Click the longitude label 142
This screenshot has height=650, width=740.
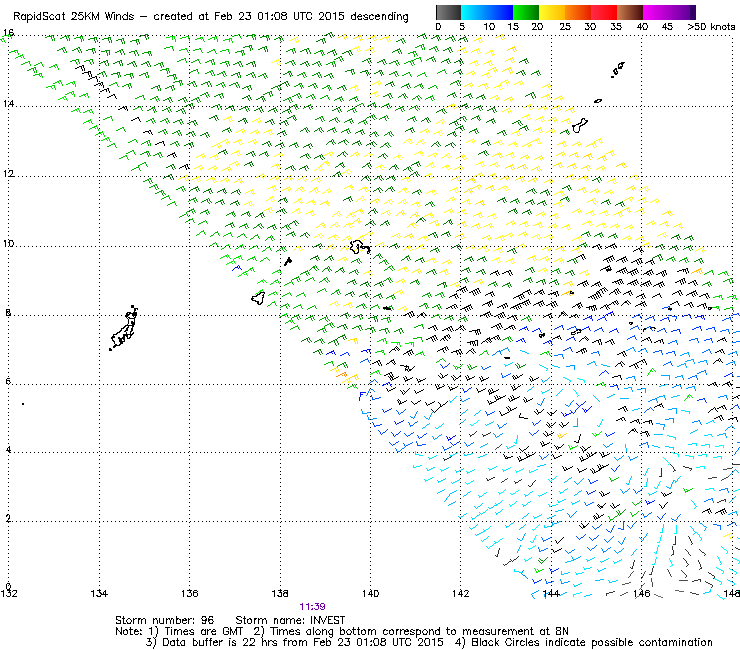461,593
